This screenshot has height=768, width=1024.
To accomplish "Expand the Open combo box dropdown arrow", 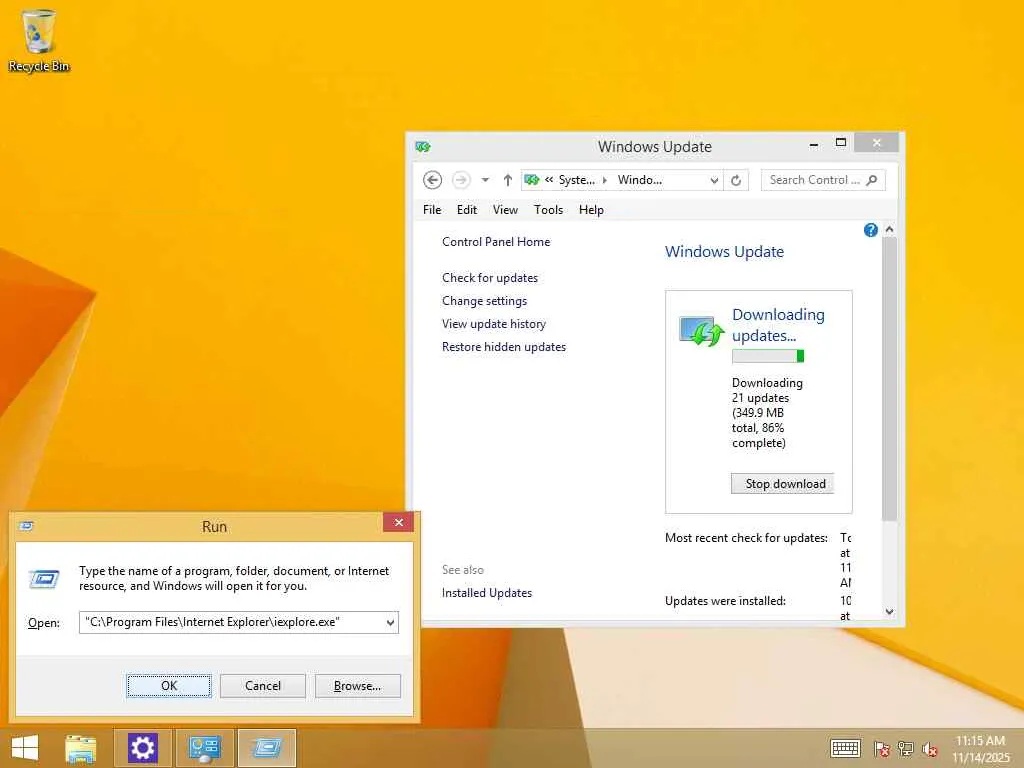I will [x=391, y=622].
